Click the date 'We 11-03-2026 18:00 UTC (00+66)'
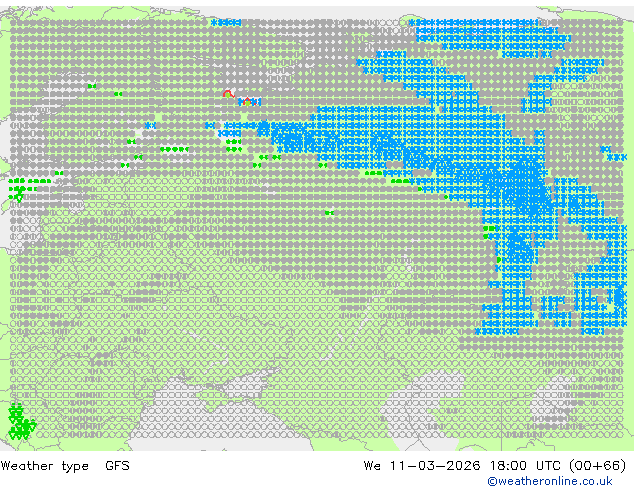634x490 pixels. tap(495, 466)
